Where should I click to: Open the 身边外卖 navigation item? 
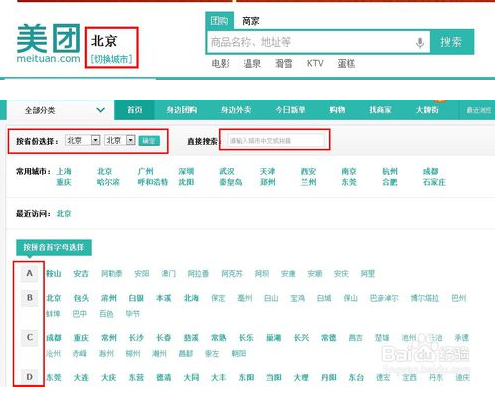(x=236, y=110)
